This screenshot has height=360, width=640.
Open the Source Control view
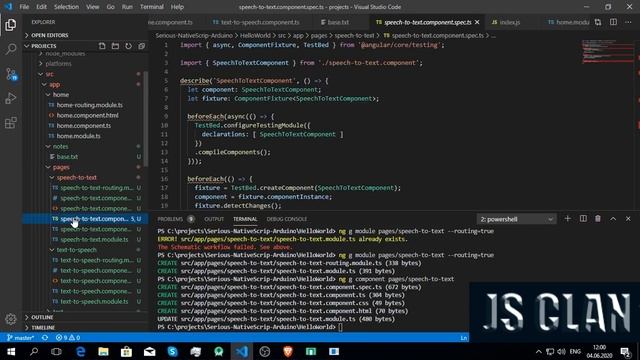coord(11,74)
